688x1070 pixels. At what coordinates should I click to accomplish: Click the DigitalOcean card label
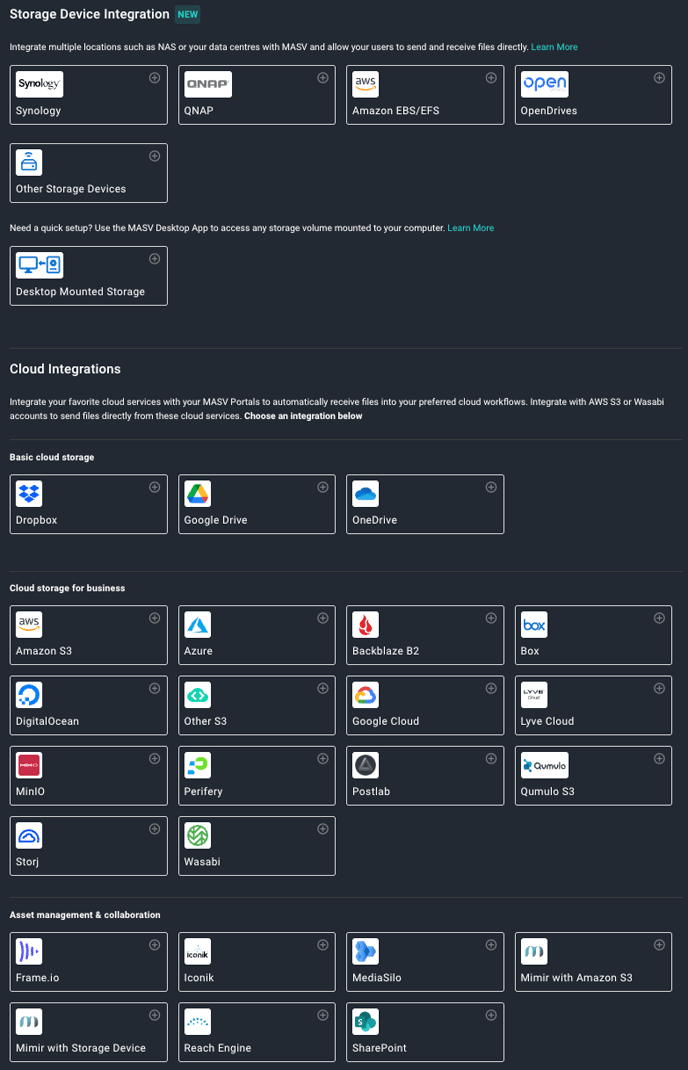[47, 721]
